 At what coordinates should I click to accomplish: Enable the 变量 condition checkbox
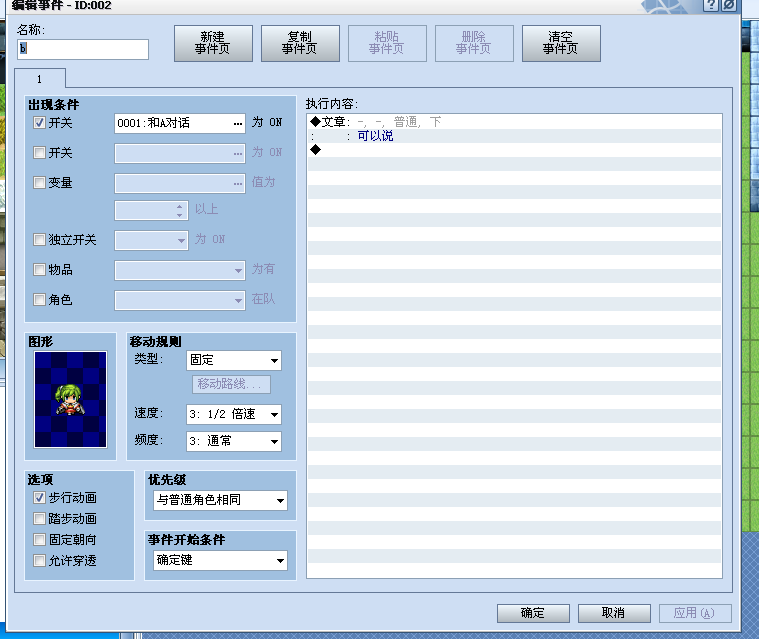(39, 183)
